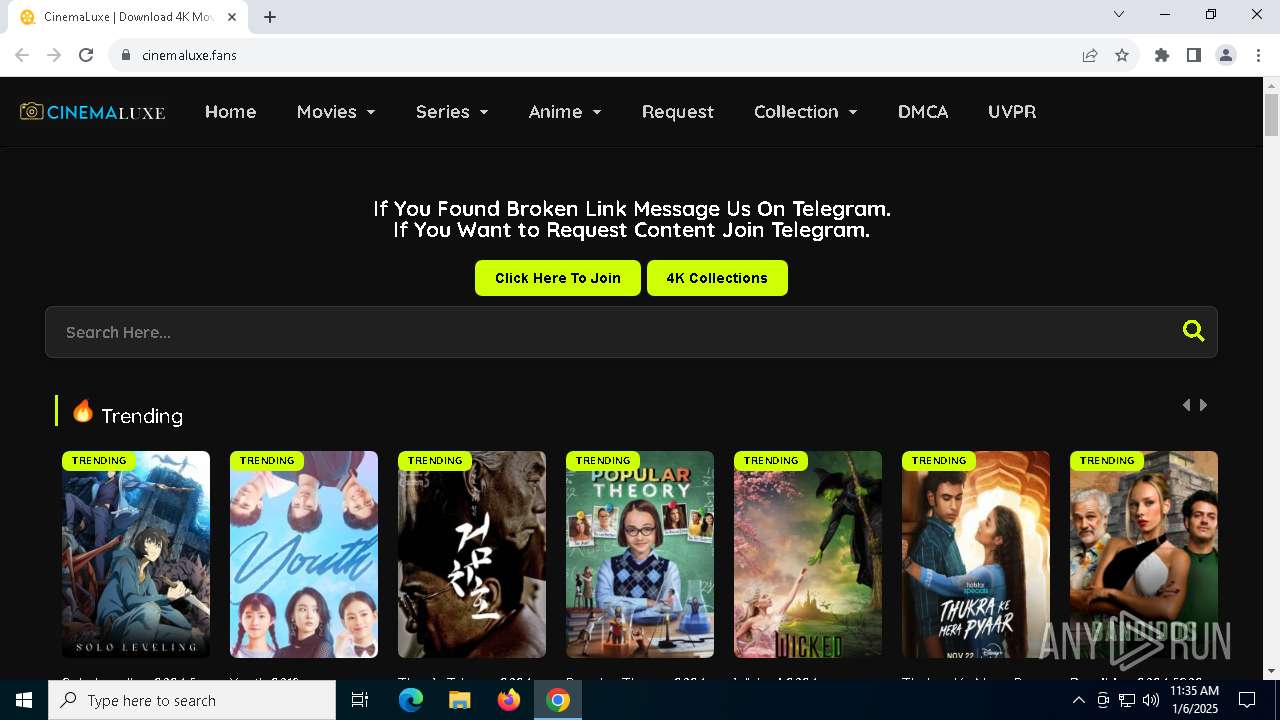Focus the Search Here field
1280x720 pixels.
(x=631, y=332)
